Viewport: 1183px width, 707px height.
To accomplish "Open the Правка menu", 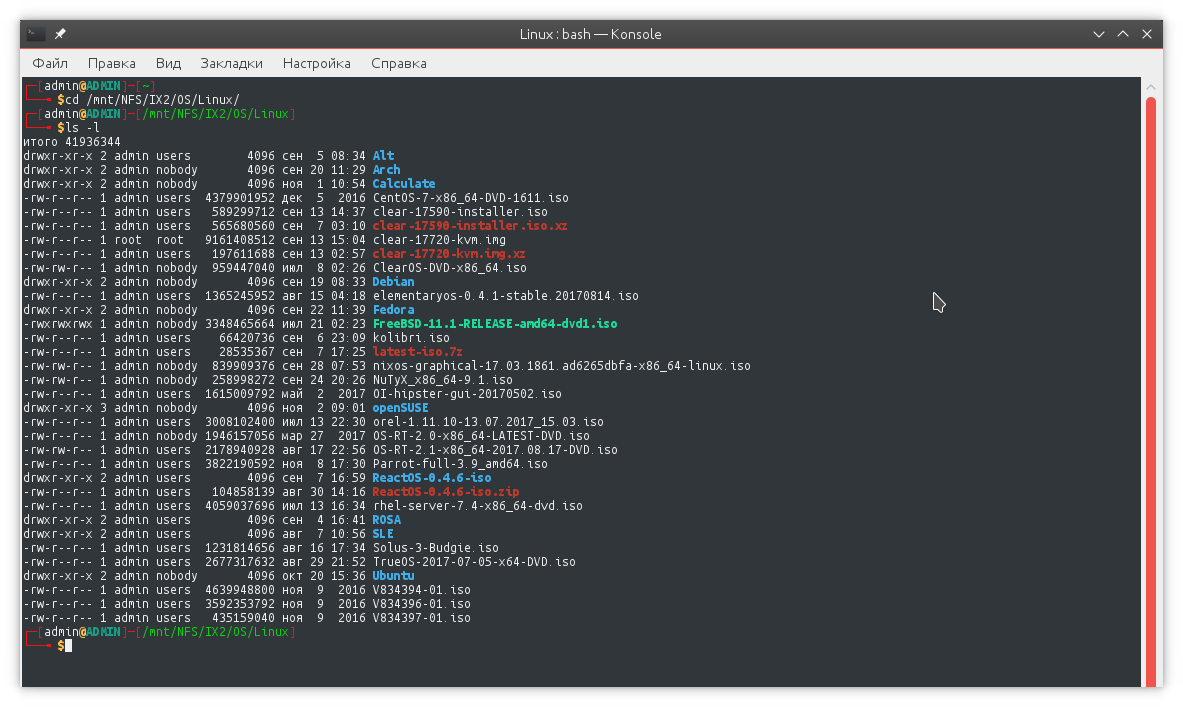I will pyautogui.click(x=112, y=63).
